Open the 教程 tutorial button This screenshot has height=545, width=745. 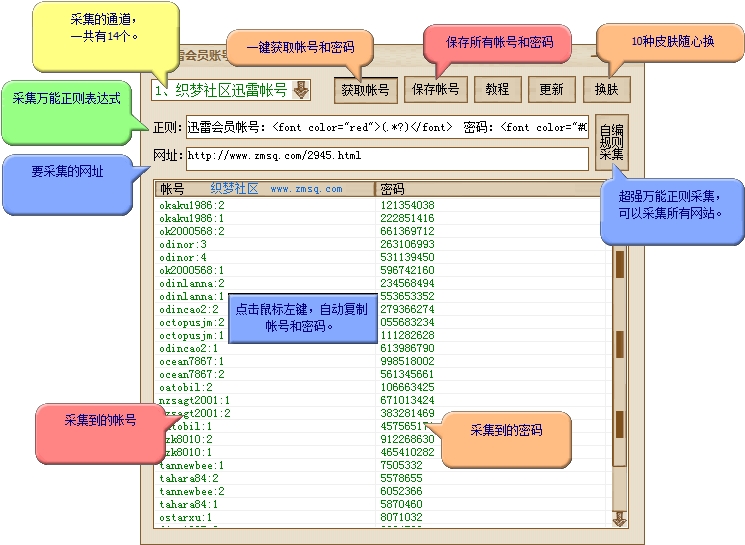[497, 89]
